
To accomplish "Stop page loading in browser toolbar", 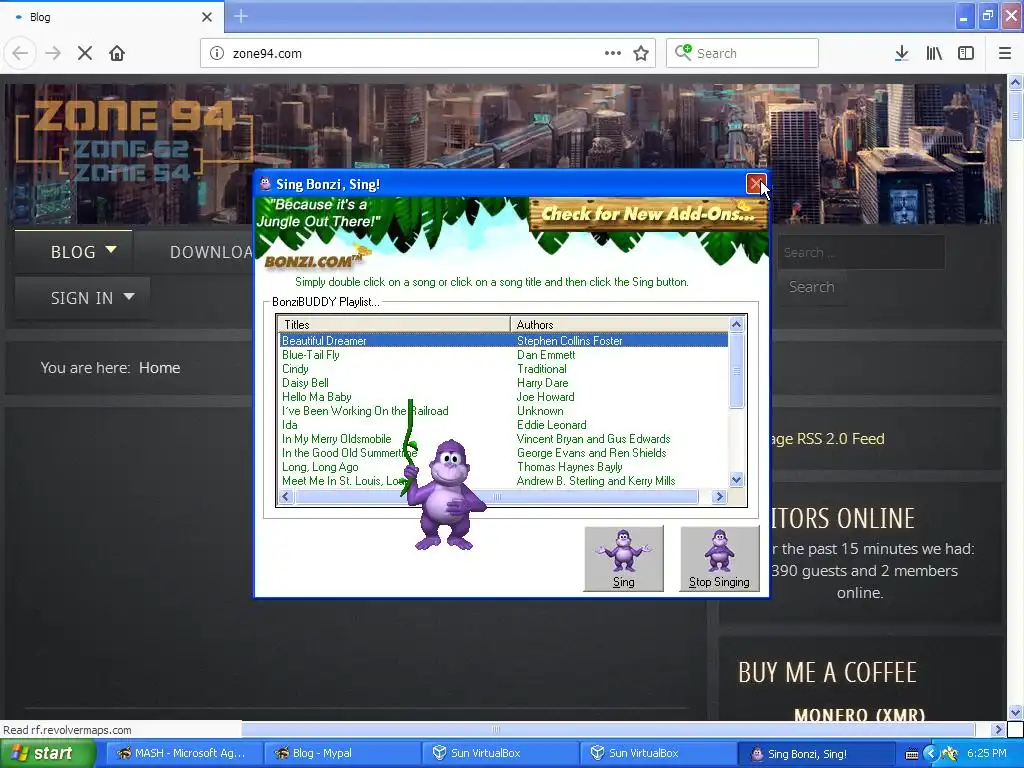I will pyautogui.click(x=85, y=54).
